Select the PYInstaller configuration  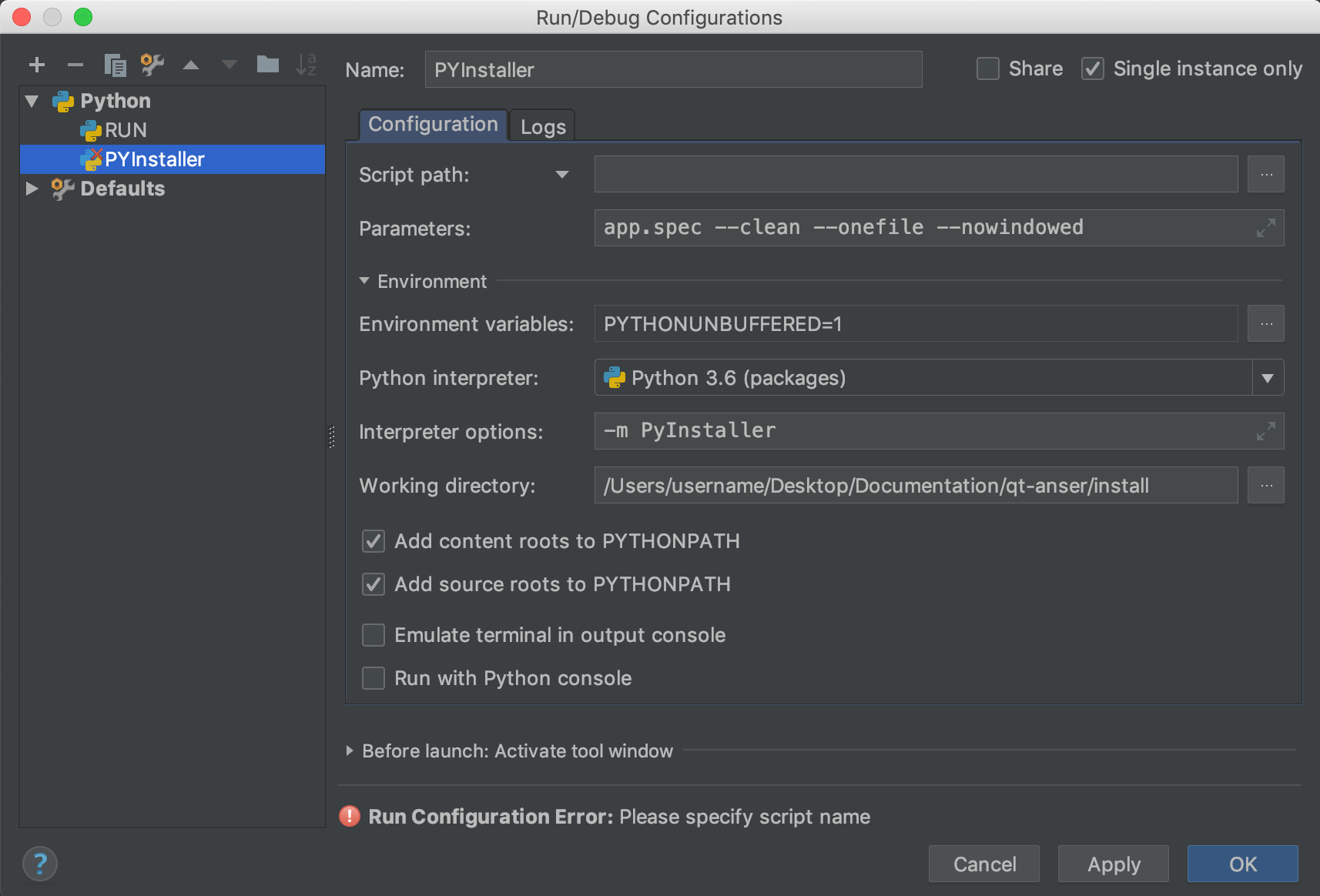[173, 159]
